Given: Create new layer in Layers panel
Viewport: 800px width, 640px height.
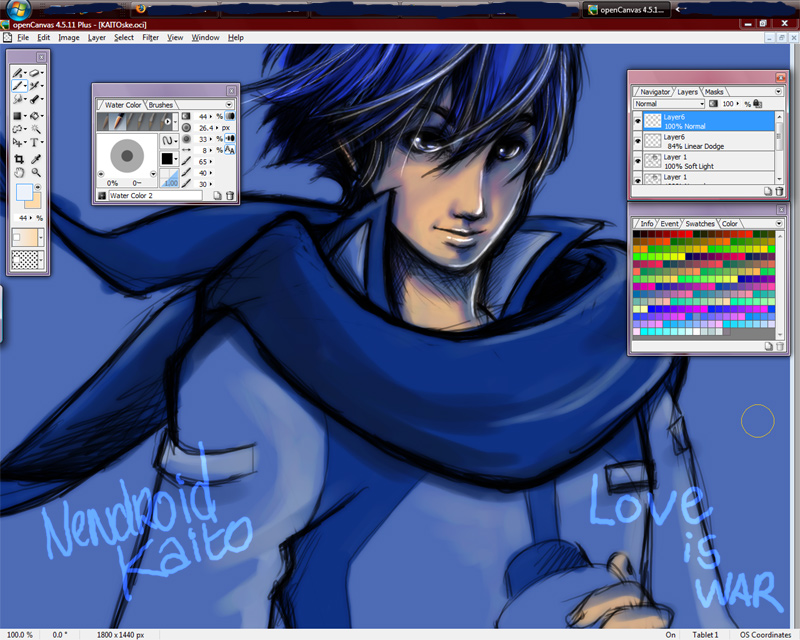Looking at the screenshot, I should (767, 191).
